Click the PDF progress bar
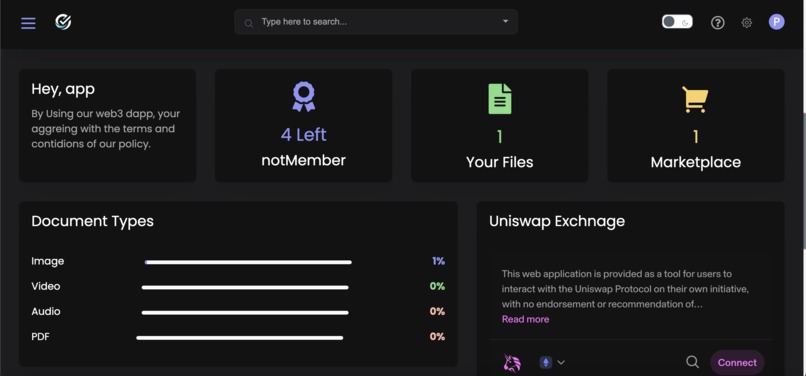 click(240, 338)
